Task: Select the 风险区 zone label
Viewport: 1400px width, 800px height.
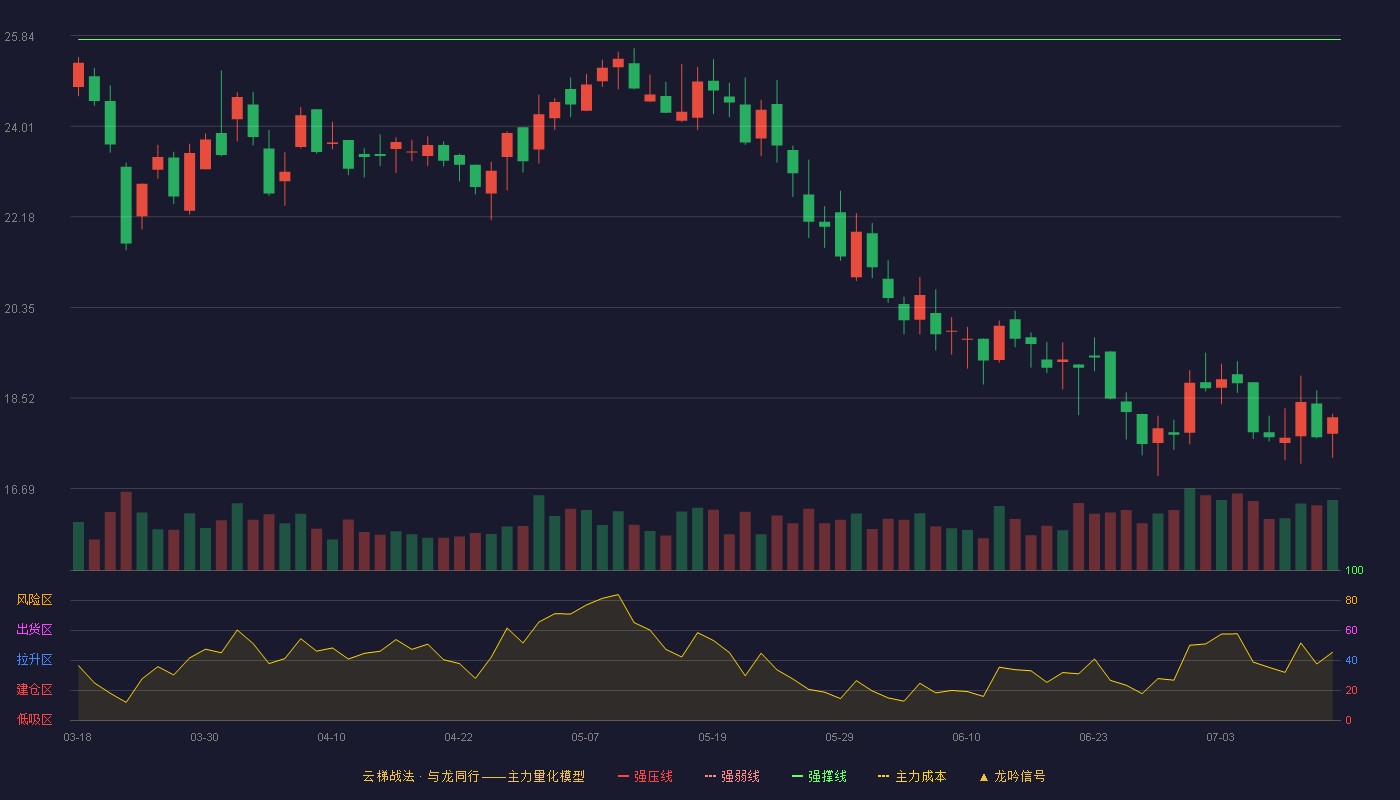Action: coord(34,600)
